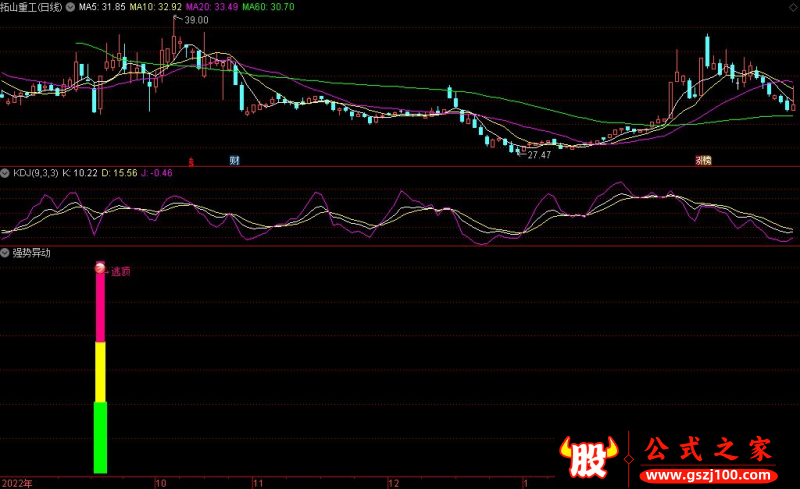Click the 强势异动 indicator panel circle icon
This screenshot has height=489, width=800.
point(6,253)
